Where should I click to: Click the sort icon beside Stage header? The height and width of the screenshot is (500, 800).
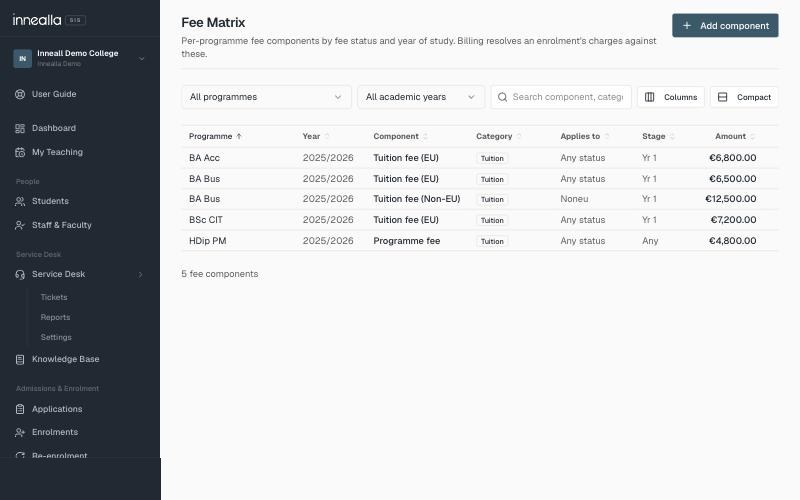(x=672, y=136)
